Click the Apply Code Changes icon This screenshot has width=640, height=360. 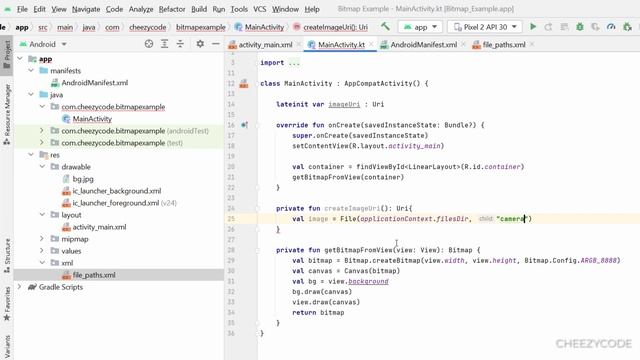(x=564, y=27)
